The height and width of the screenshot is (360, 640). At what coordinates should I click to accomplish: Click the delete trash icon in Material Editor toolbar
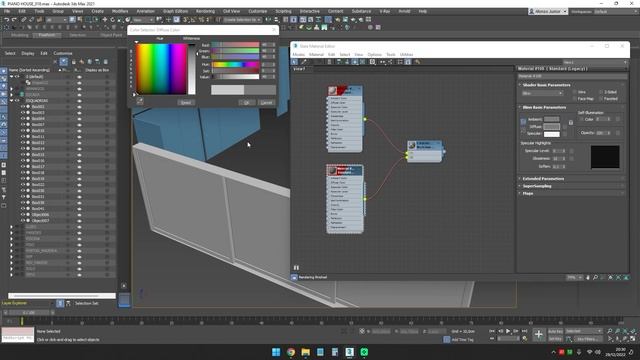(330, 62)
